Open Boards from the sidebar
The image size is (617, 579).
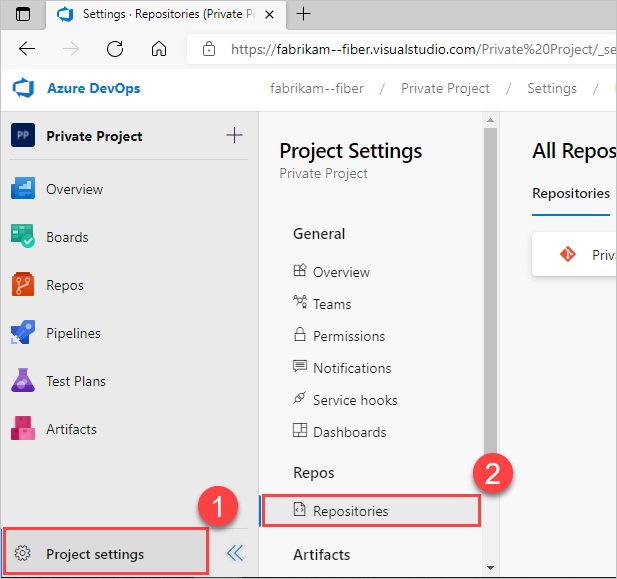coord(67,237)
